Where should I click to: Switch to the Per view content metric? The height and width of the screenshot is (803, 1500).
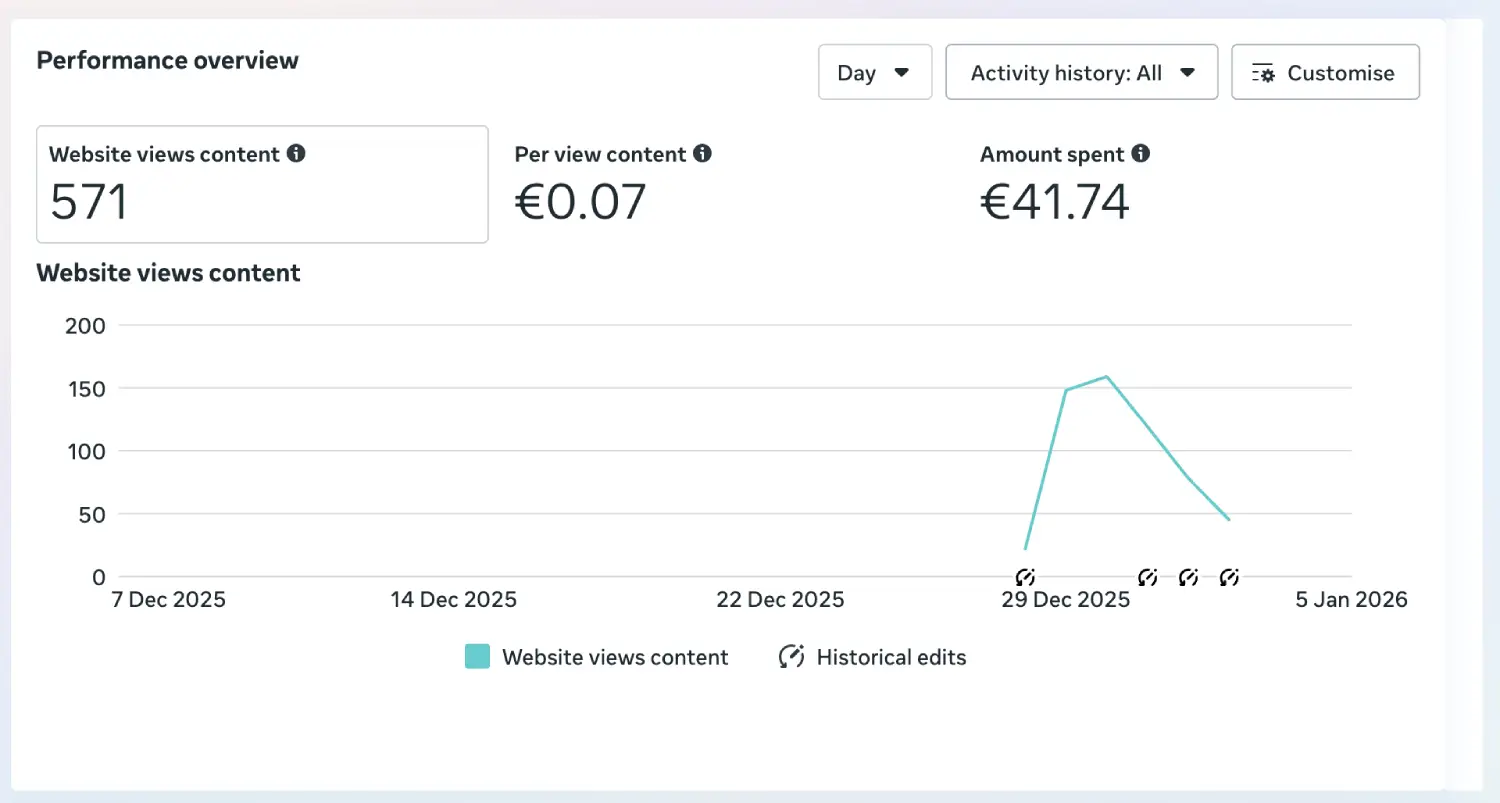click(x=612, y=184)
